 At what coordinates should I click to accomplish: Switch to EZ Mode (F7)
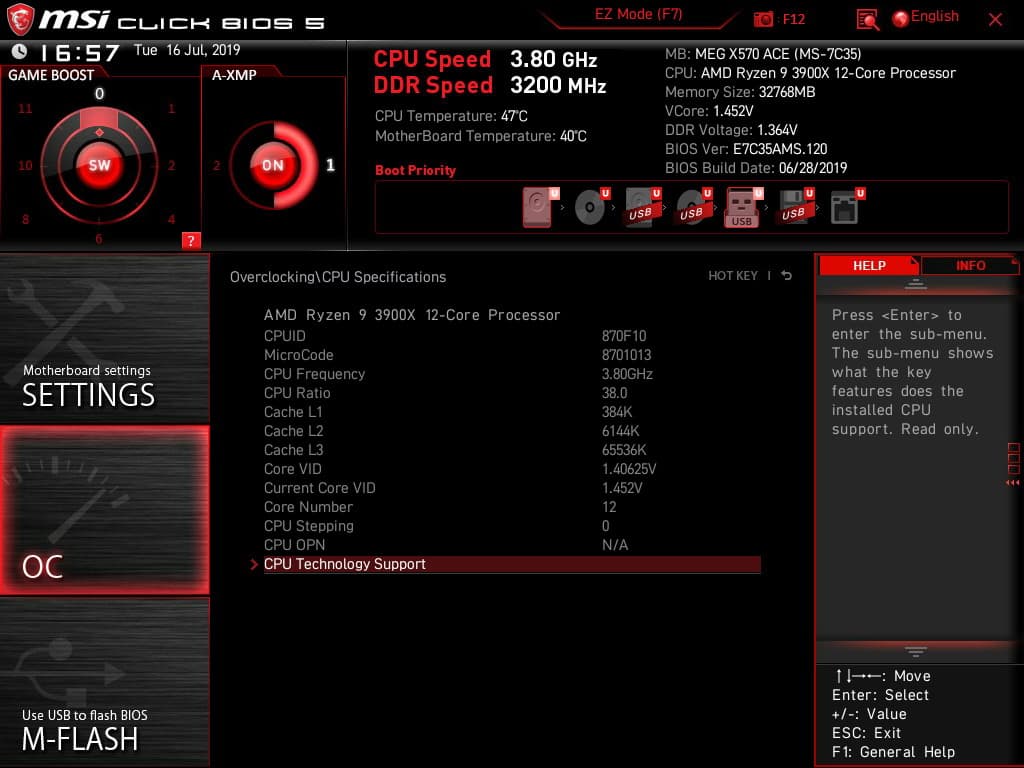tap(638, 14)
